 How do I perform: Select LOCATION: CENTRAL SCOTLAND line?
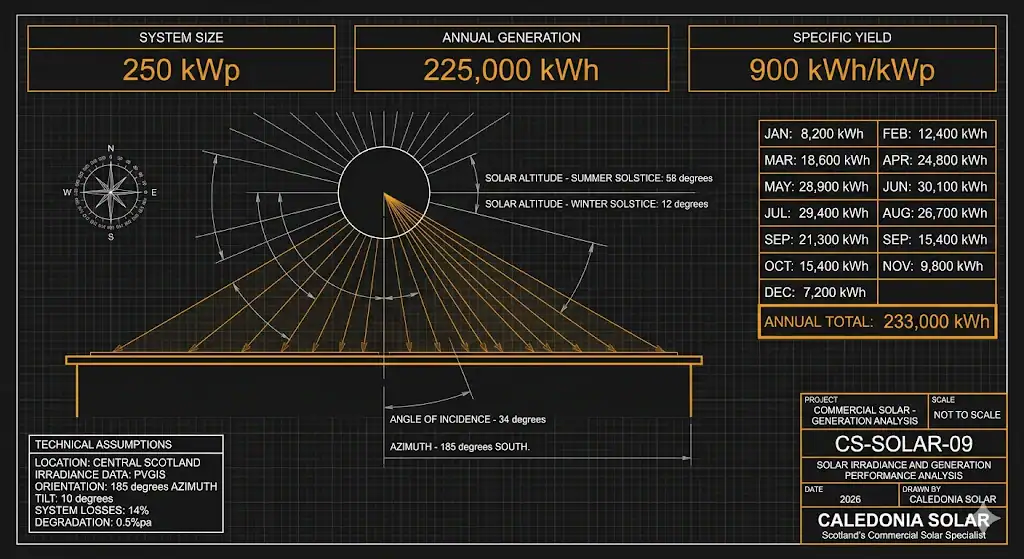point(118,463)
